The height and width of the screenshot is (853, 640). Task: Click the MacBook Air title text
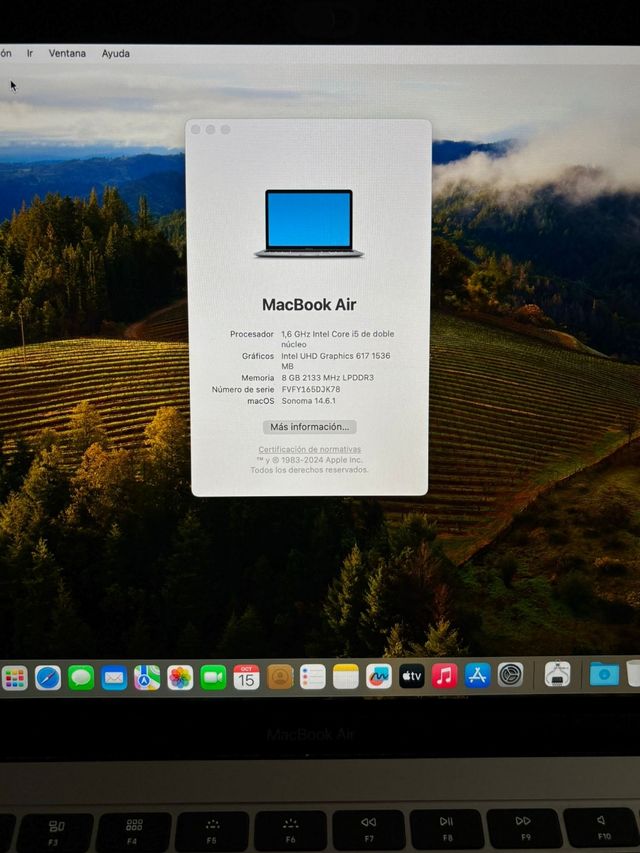(309, 305)
